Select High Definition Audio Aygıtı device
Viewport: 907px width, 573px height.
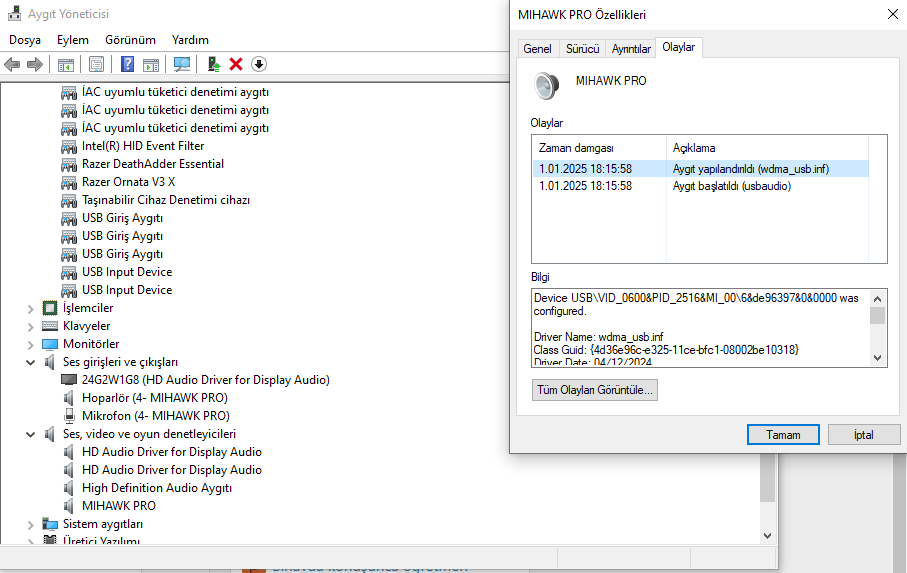157,488
